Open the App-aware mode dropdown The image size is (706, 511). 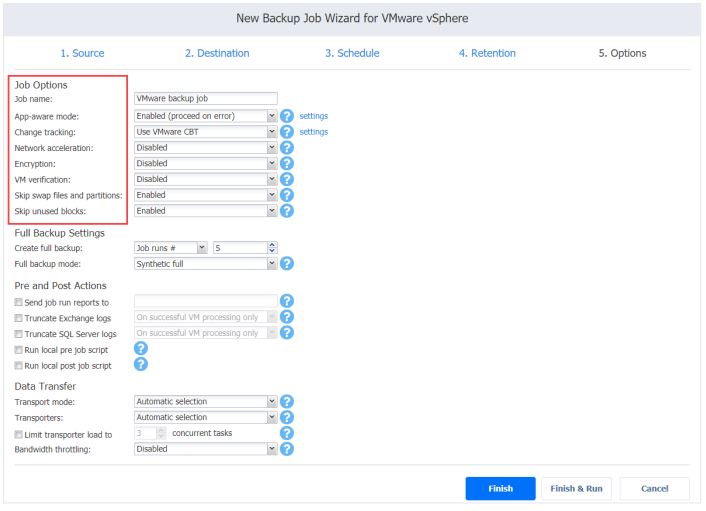click(x=205, y=116)
